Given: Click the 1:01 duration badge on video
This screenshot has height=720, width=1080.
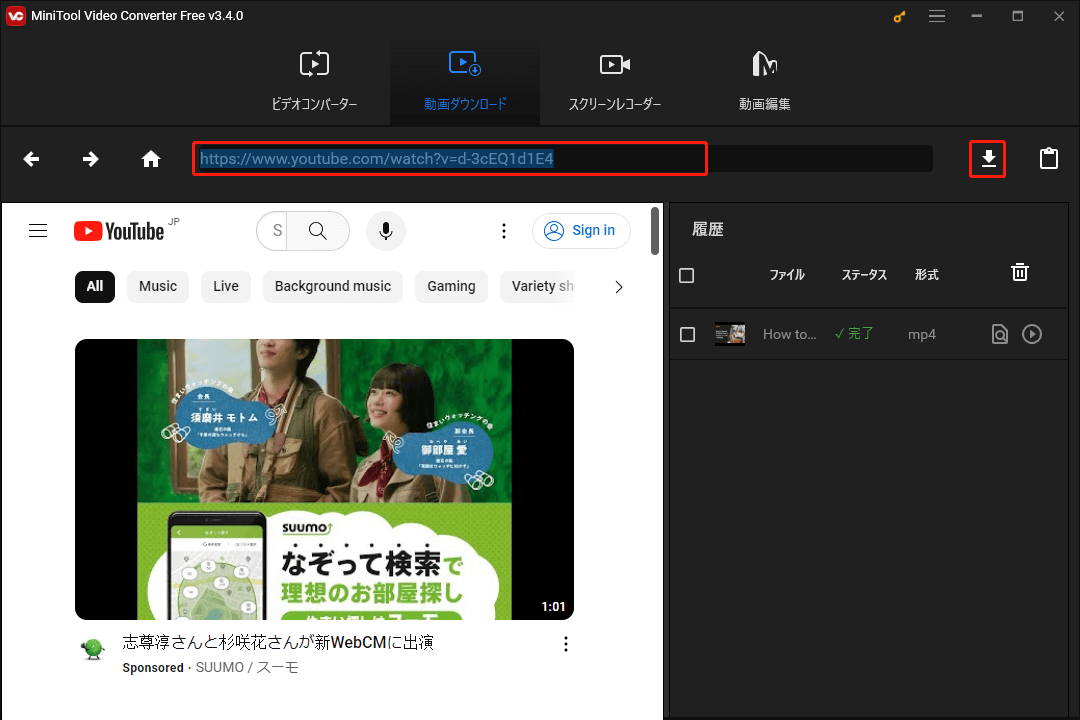Looking at the screenshot, I should (x=553, y=606).
